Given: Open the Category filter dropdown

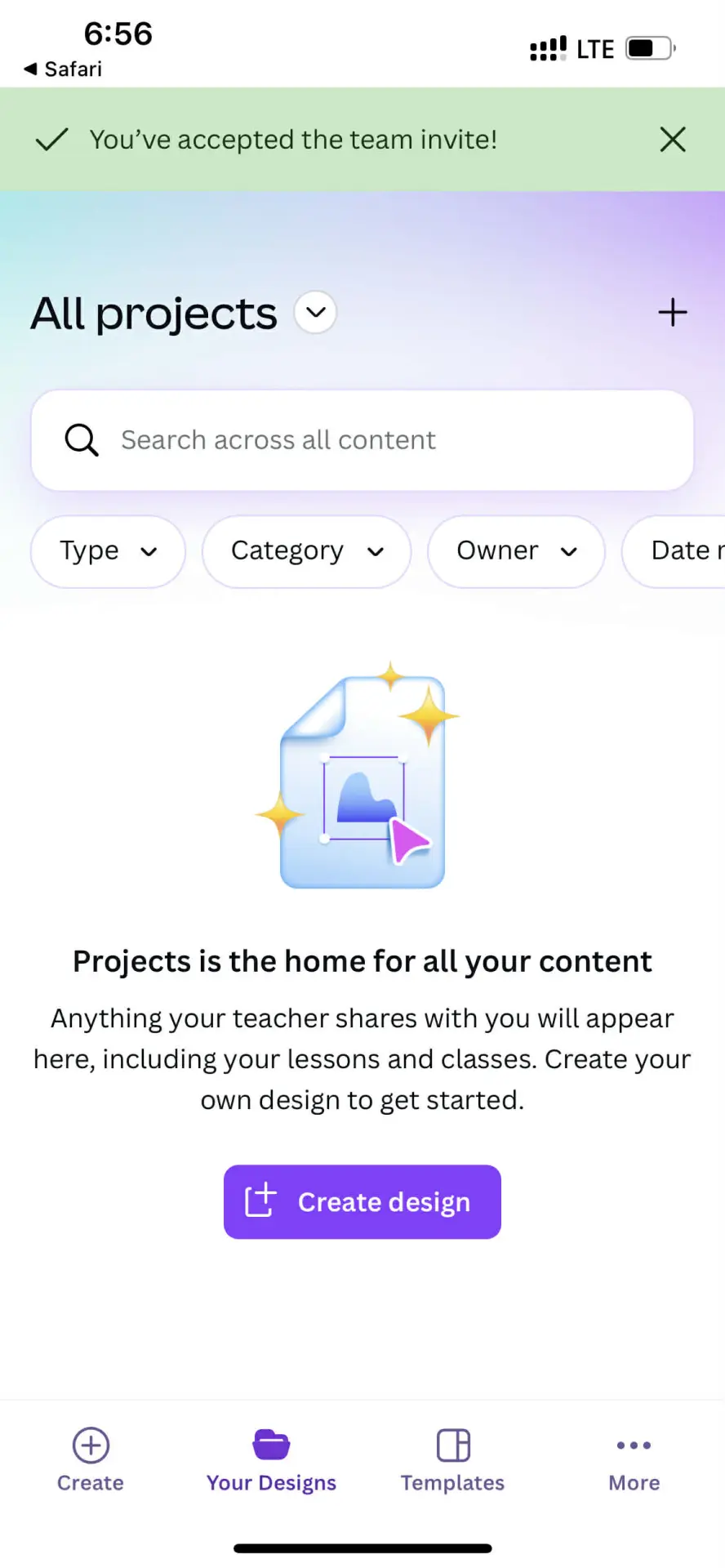Looking at the screenshot, I should point(306,551).
